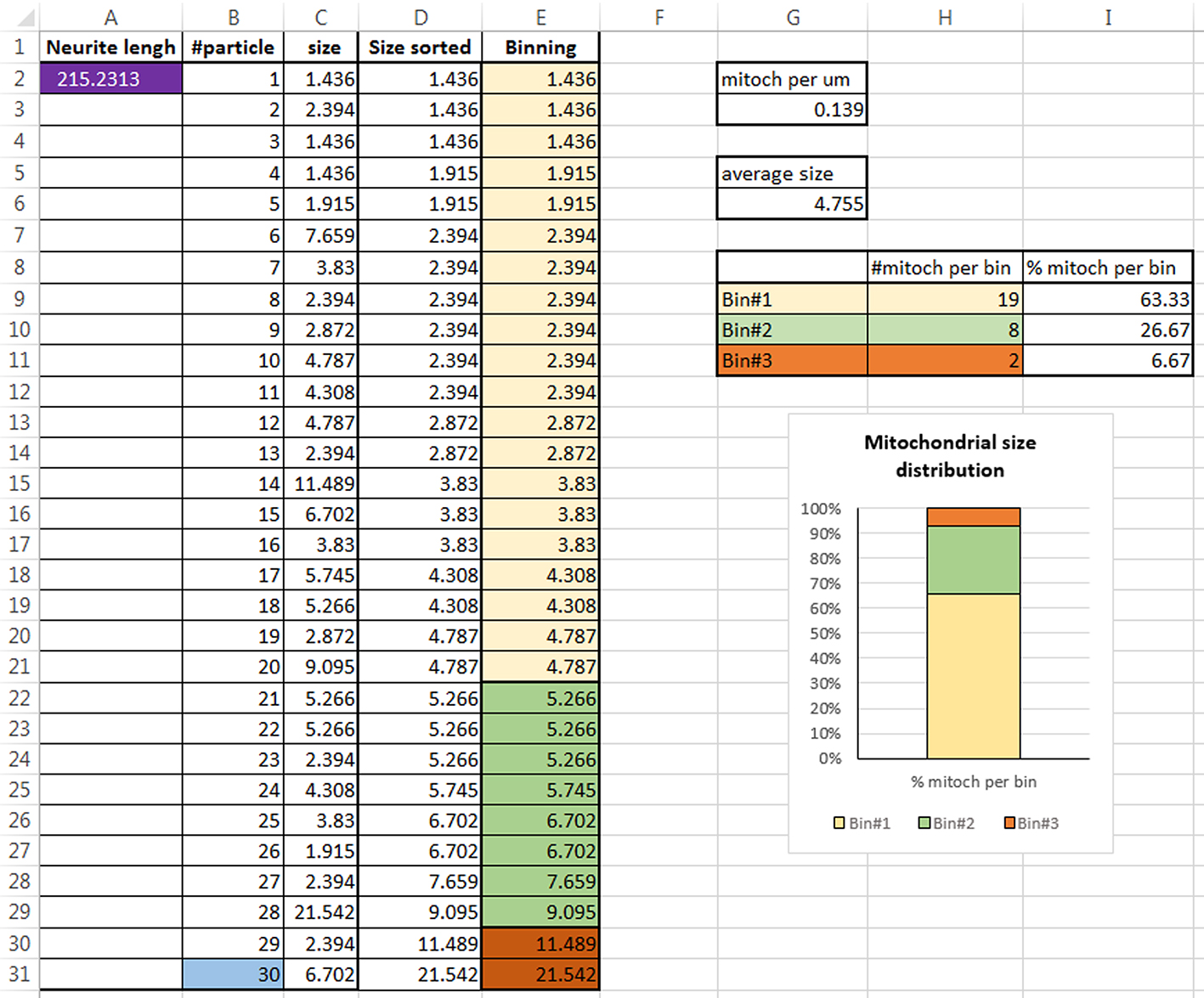Click the 'Binning' header cell

(x=540, y=48)
